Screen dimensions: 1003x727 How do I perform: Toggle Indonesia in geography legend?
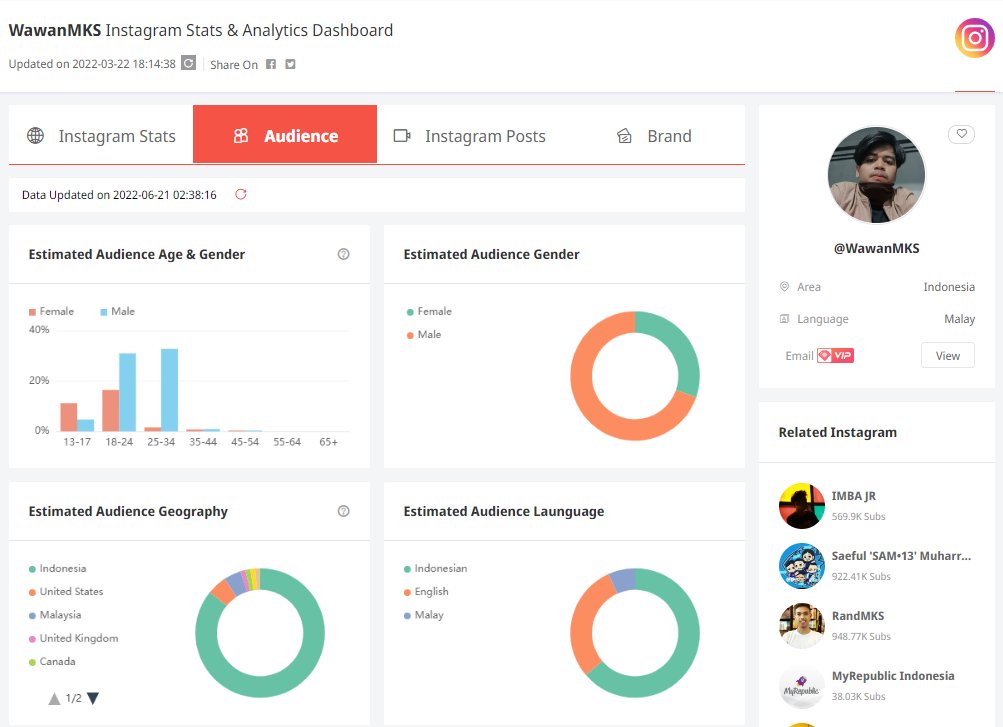[57, 568]
